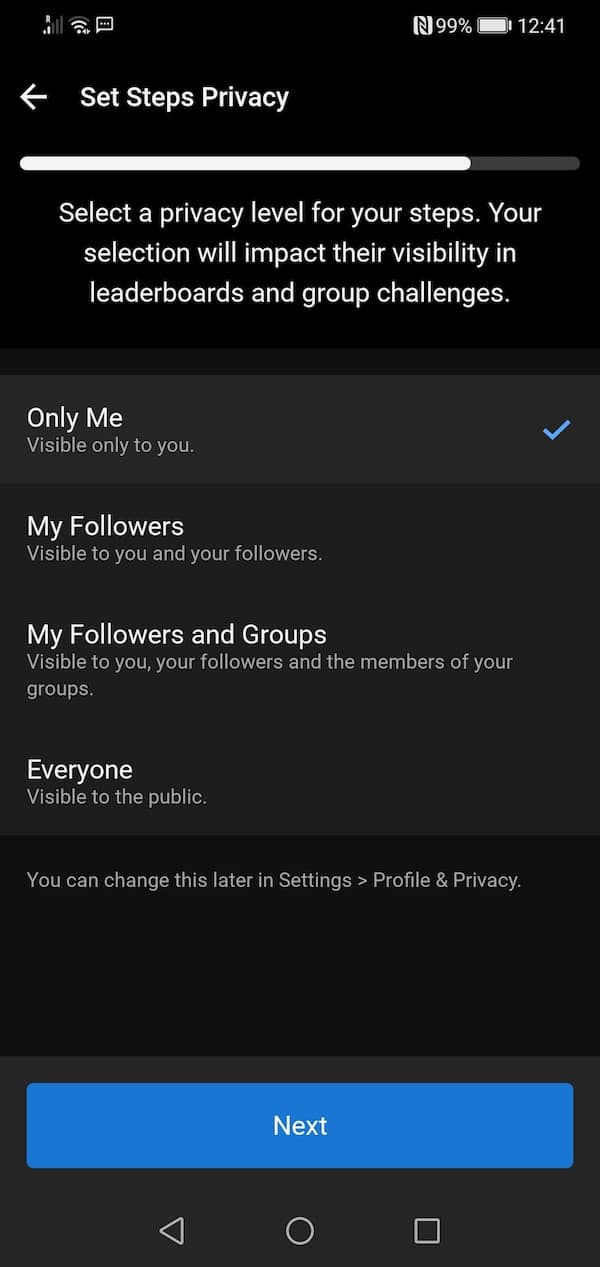Tap the cellular signal bars icon
Screen dimensions: 600x1267
click(x=53, y=25)
